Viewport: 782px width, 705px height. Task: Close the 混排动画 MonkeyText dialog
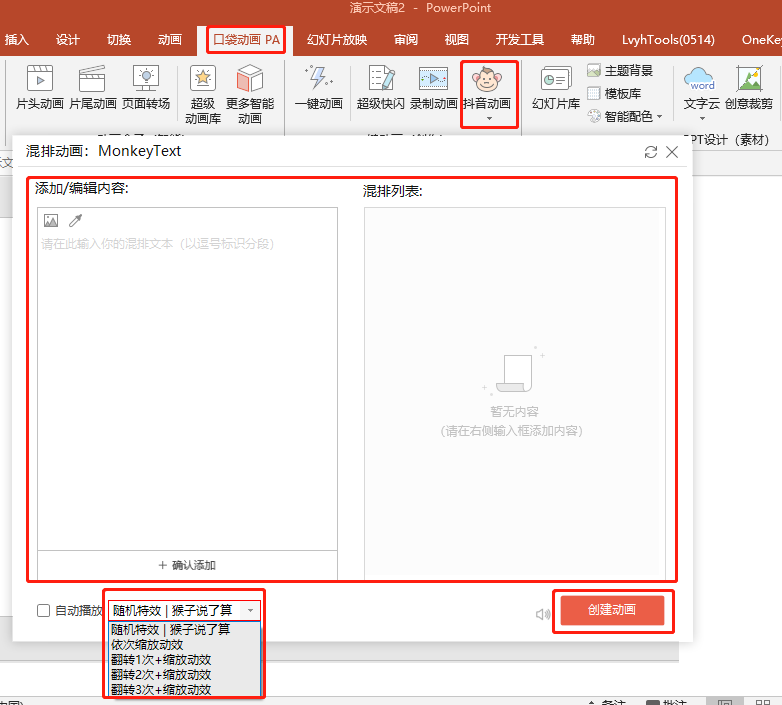coord(672,152)
